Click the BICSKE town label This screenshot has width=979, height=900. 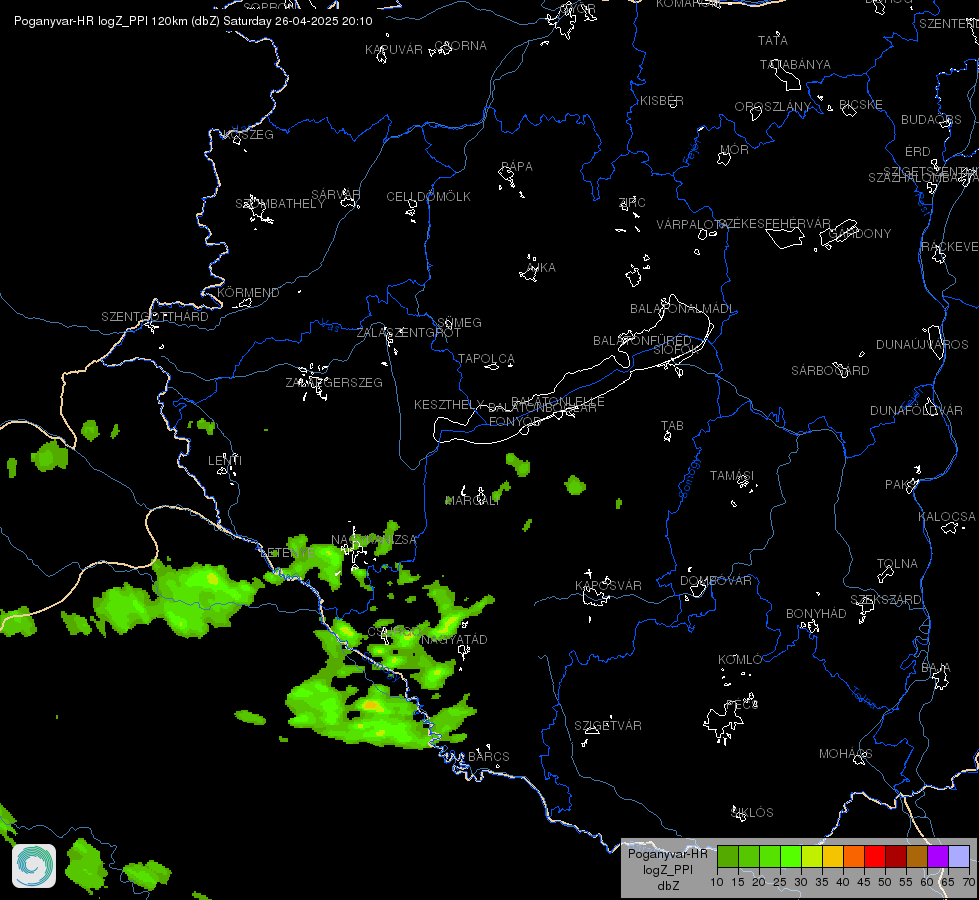pos(861,104)
